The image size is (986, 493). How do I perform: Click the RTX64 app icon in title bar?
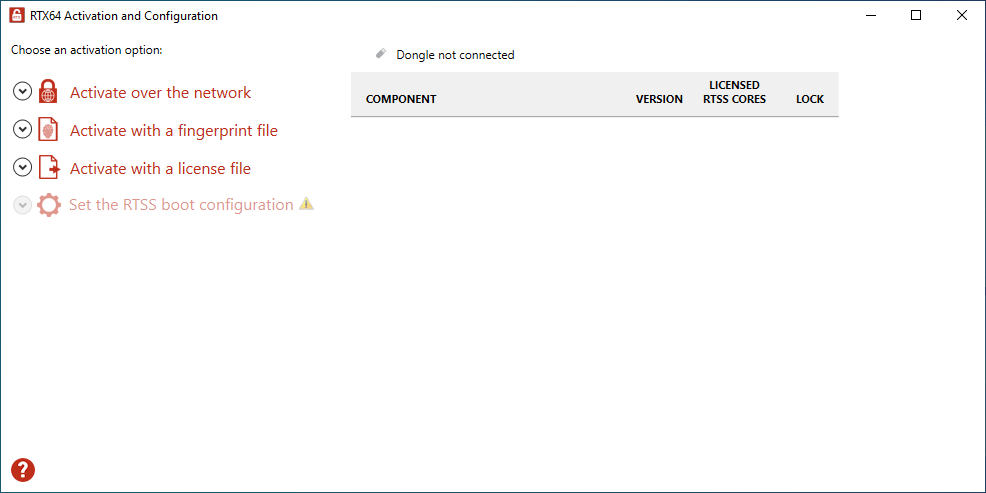pyautogui.click(x=18, y=16)
